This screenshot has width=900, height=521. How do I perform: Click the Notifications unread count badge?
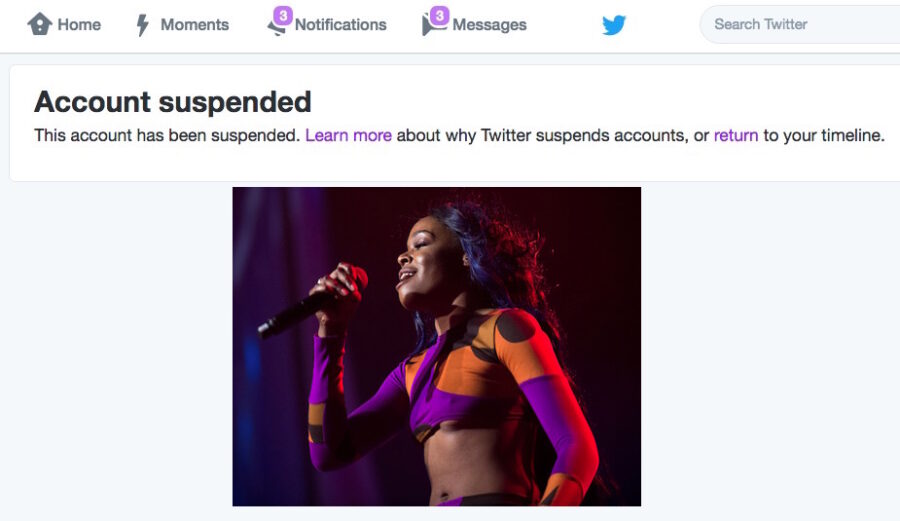[283, 15]
